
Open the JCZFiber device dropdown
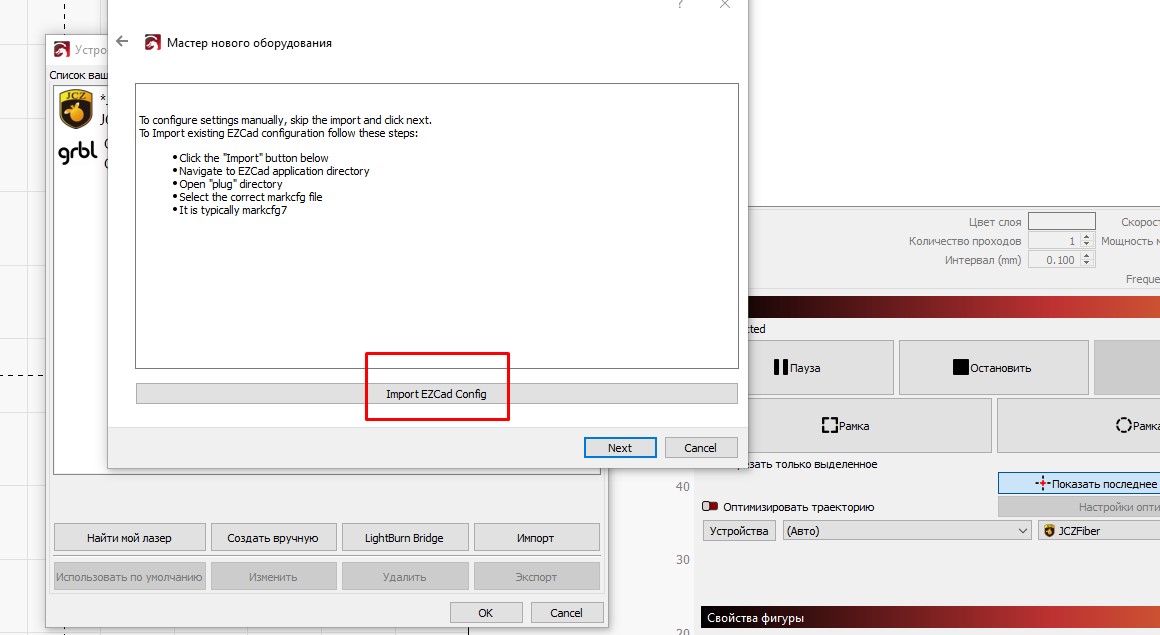point(1098,531)
